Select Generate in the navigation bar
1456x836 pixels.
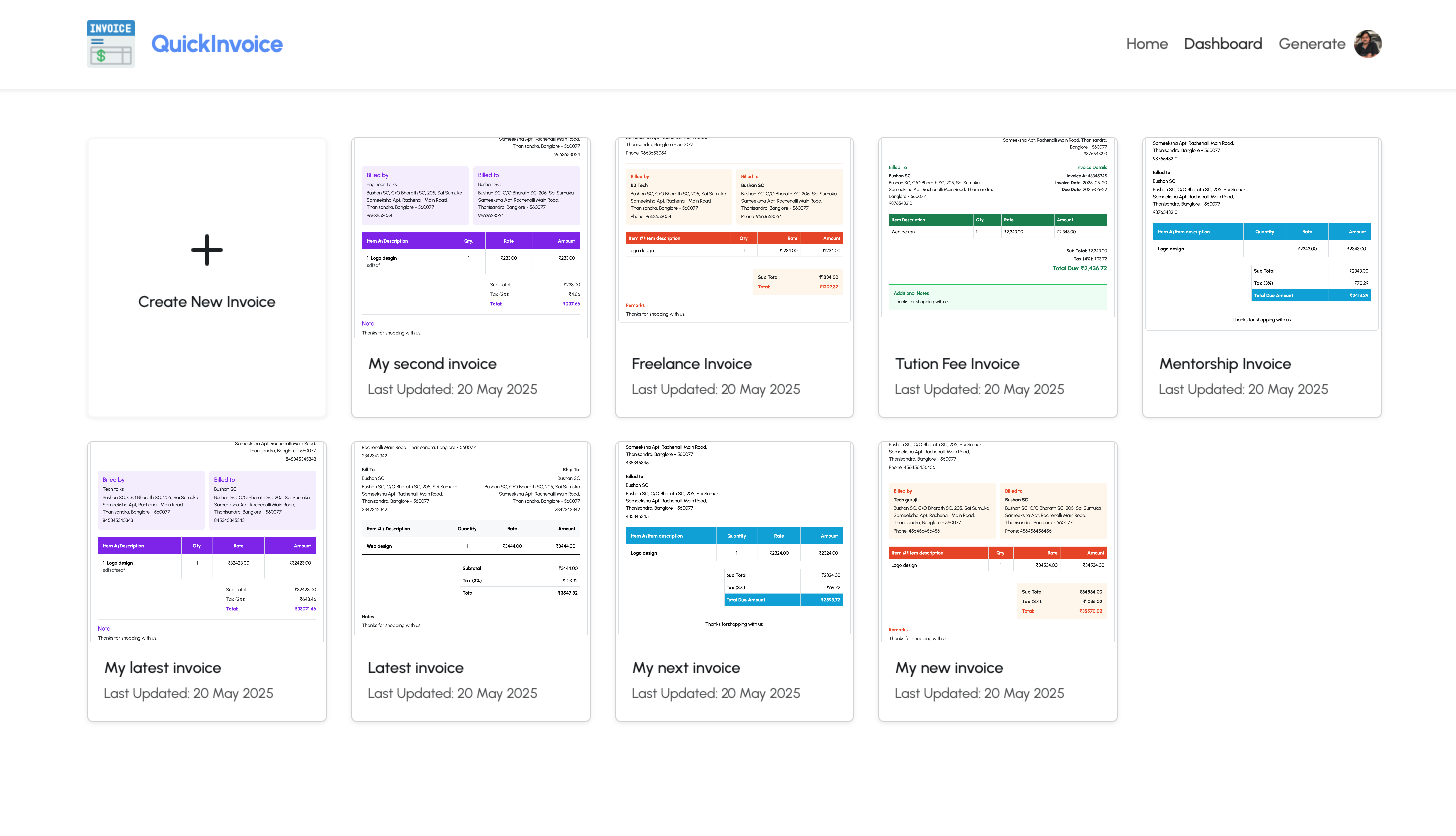pos(1312,44)
